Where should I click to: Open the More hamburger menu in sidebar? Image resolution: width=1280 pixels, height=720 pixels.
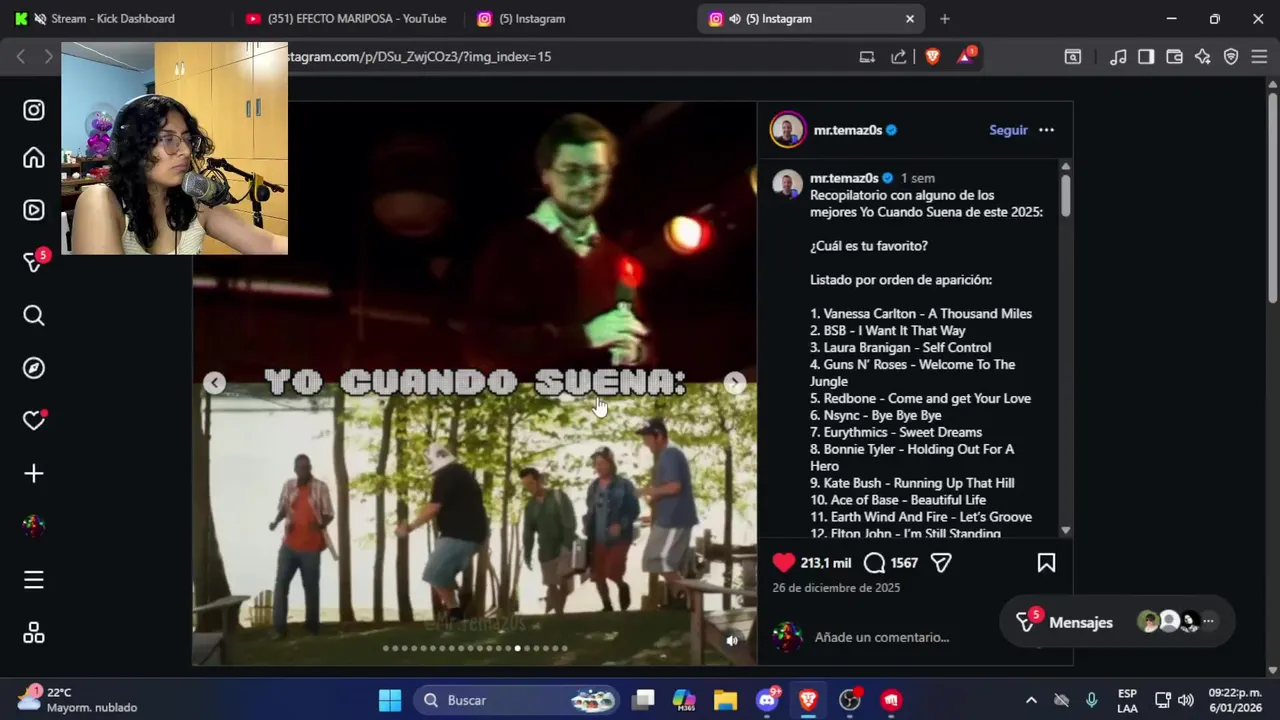click(34, 580)
